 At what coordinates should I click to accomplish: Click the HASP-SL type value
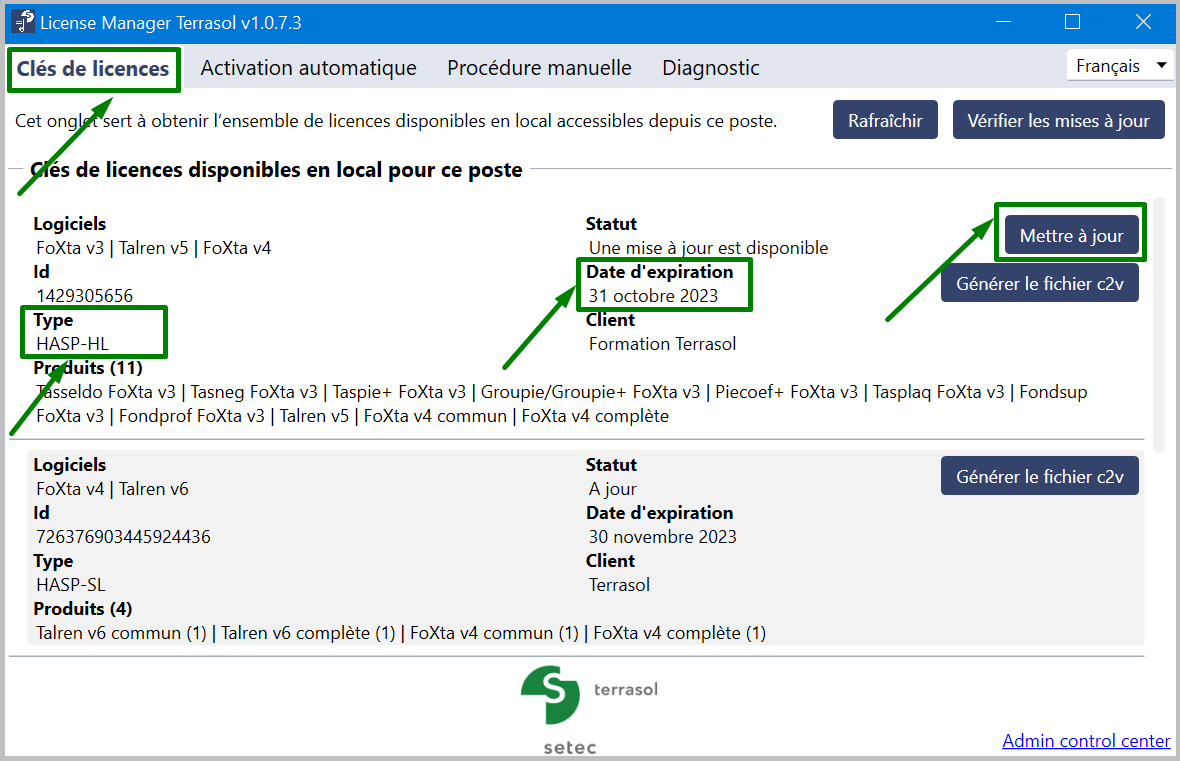coord(71,585)
